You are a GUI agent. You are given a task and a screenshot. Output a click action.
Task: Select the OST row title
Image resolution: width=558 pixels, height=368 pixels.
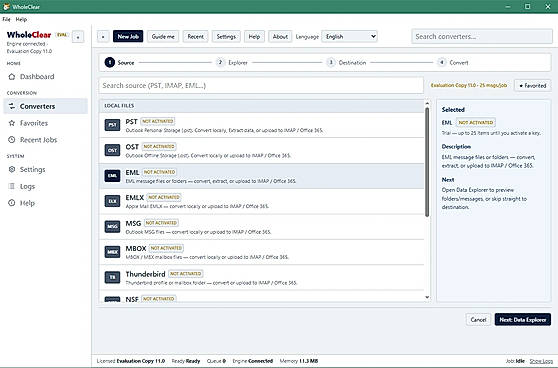(132, 147)
